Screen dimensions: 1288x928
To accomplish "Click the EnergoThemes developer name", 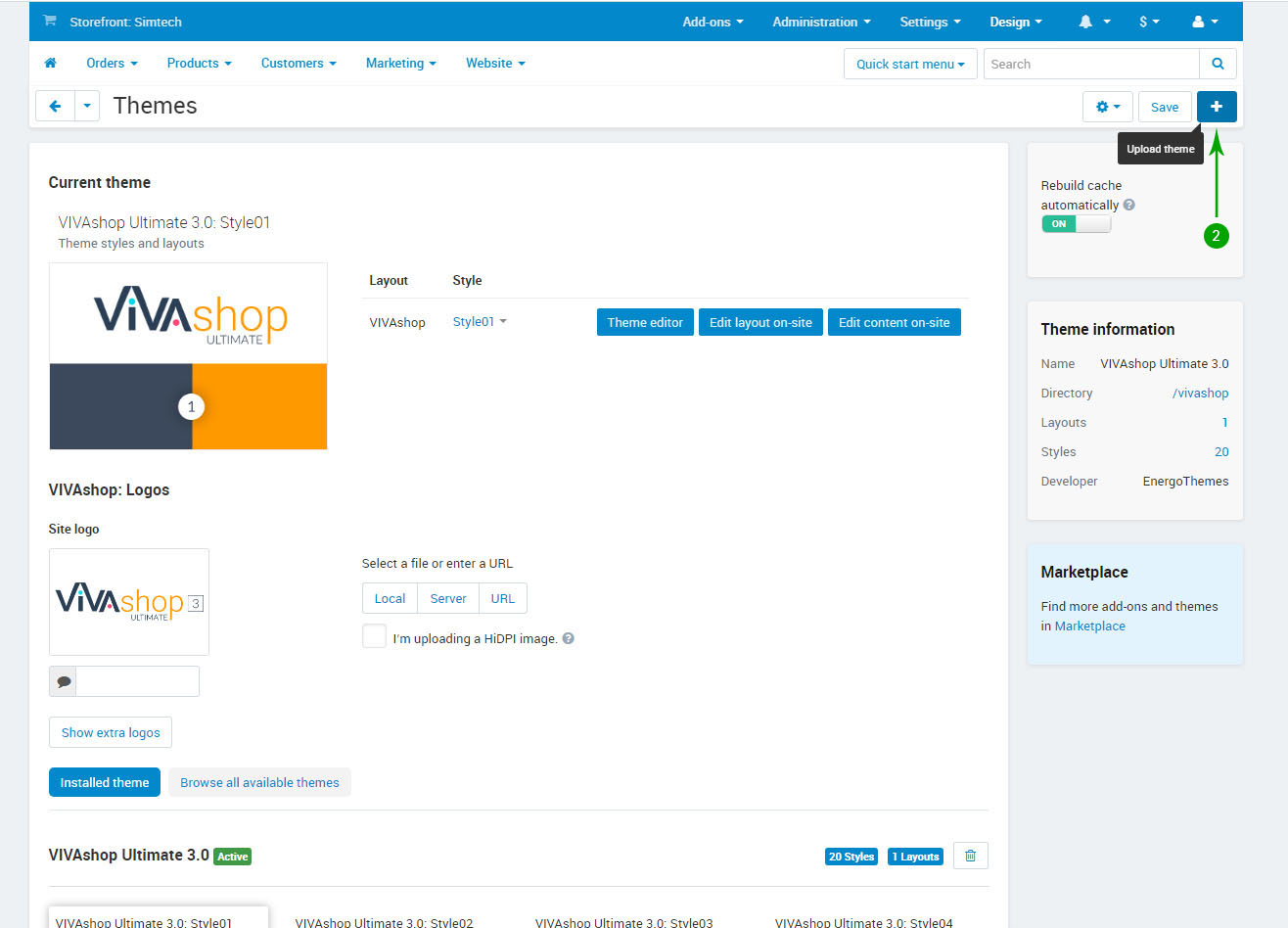I will pos(1185,481).
